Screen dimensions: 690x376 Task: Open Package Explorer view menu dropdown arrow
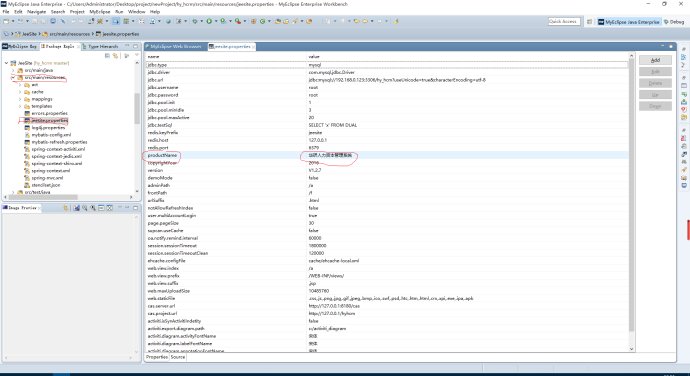point(137,56)
